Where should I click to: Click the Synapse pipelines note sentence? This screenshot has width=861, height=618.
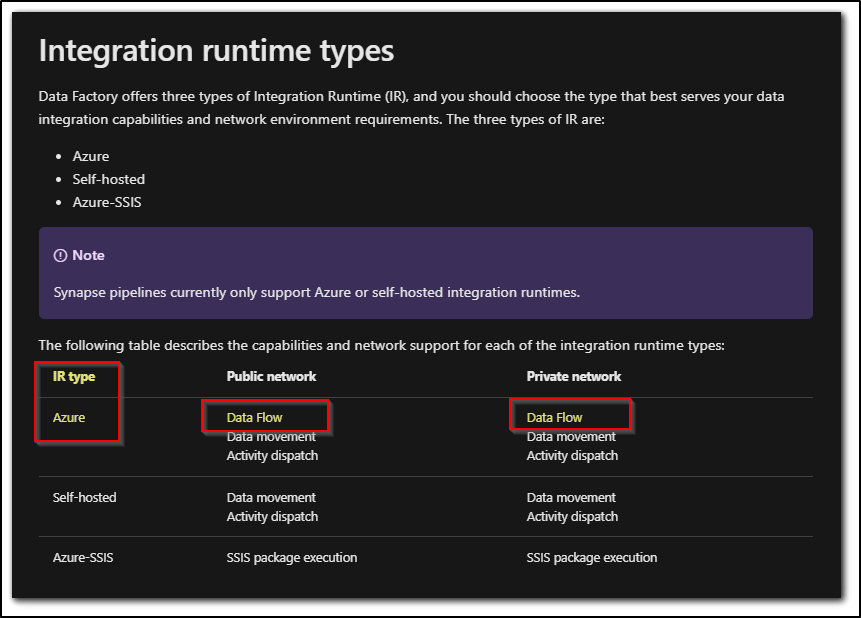coord(316,292)
